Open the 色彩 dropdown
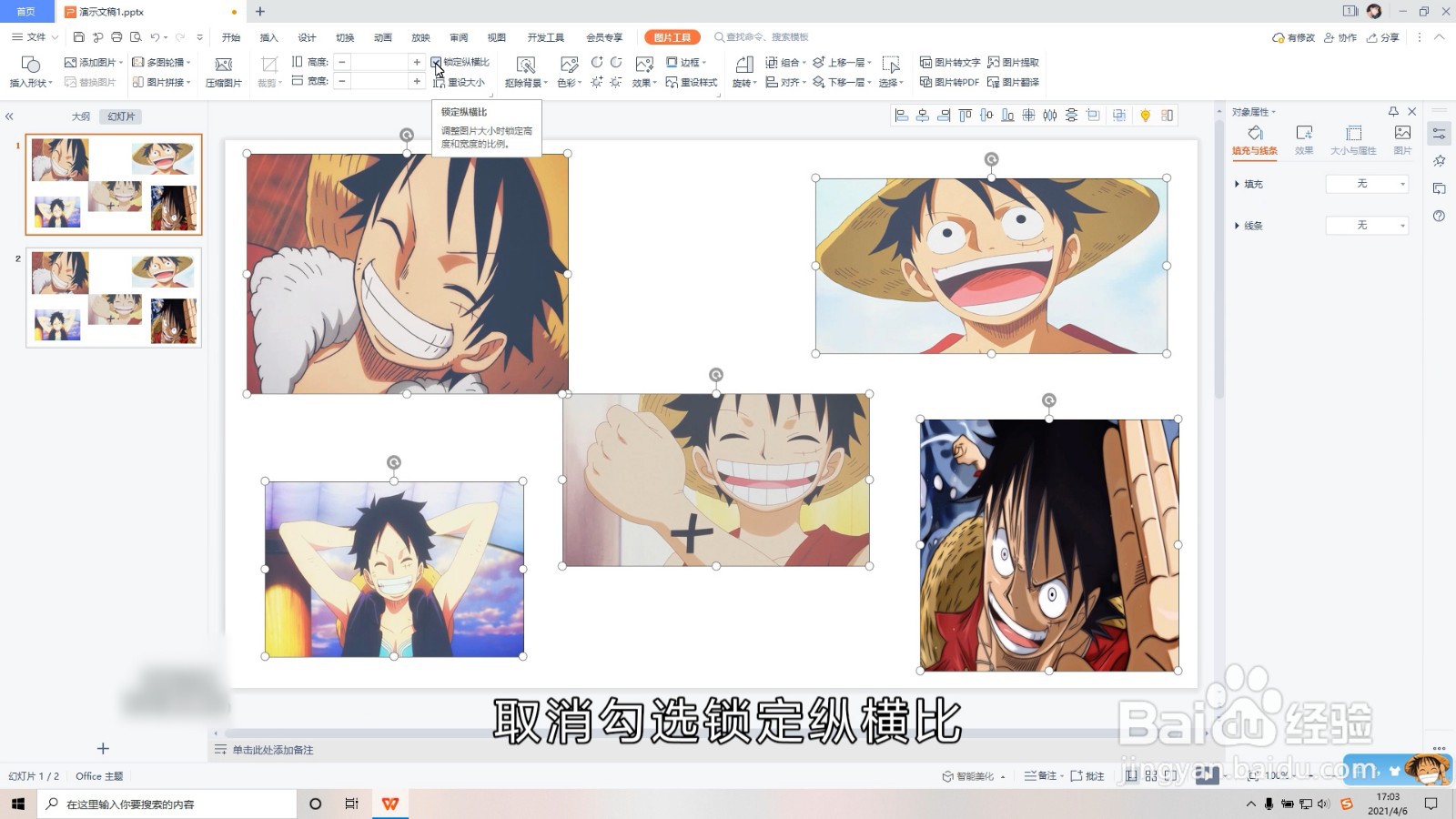Screen dimensions: 1456x819 569,71
